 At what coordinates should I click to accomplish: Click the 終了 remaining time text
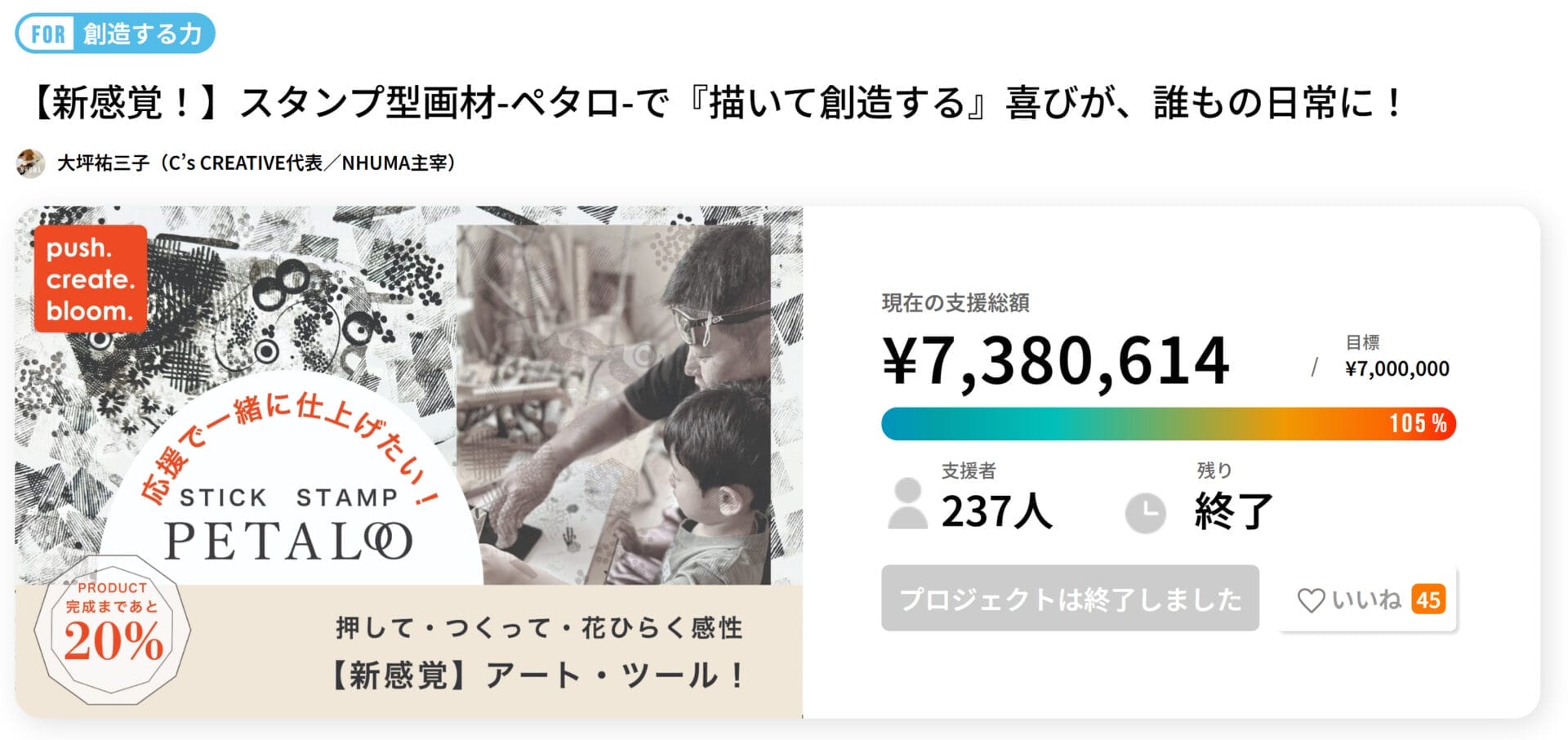[x=1233, y=512]
